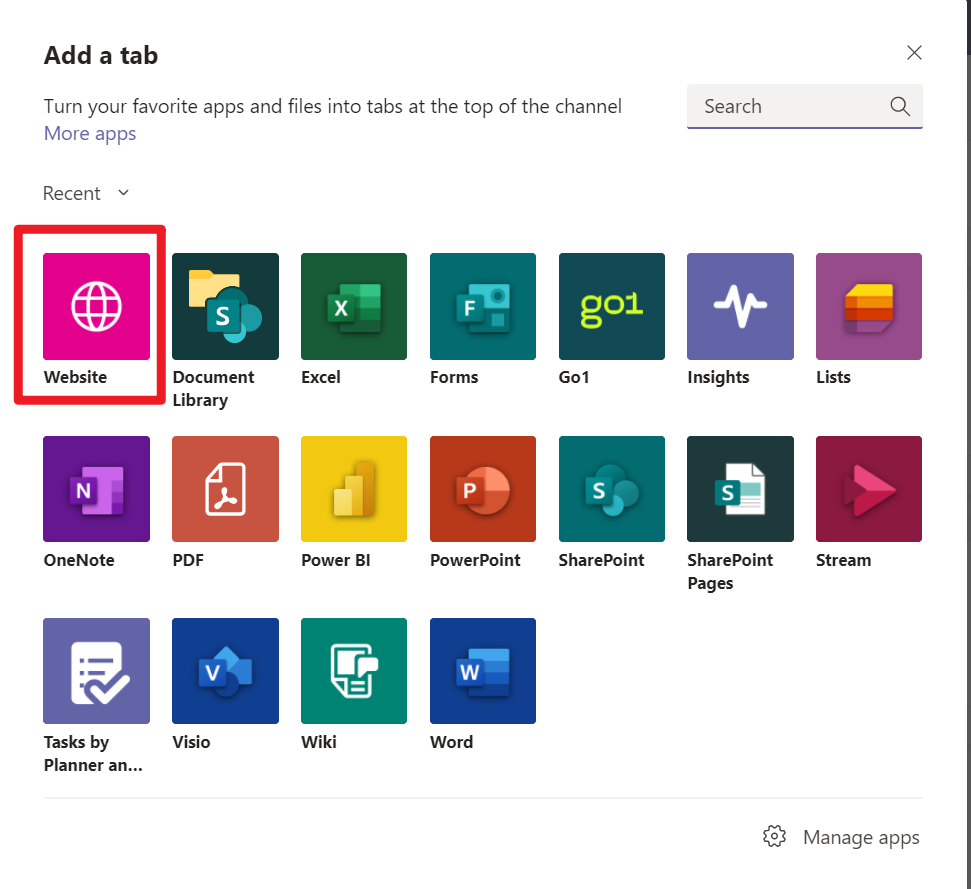971x889 pixels.
Task: Open the Forms app tile
Action: (483, 306)
